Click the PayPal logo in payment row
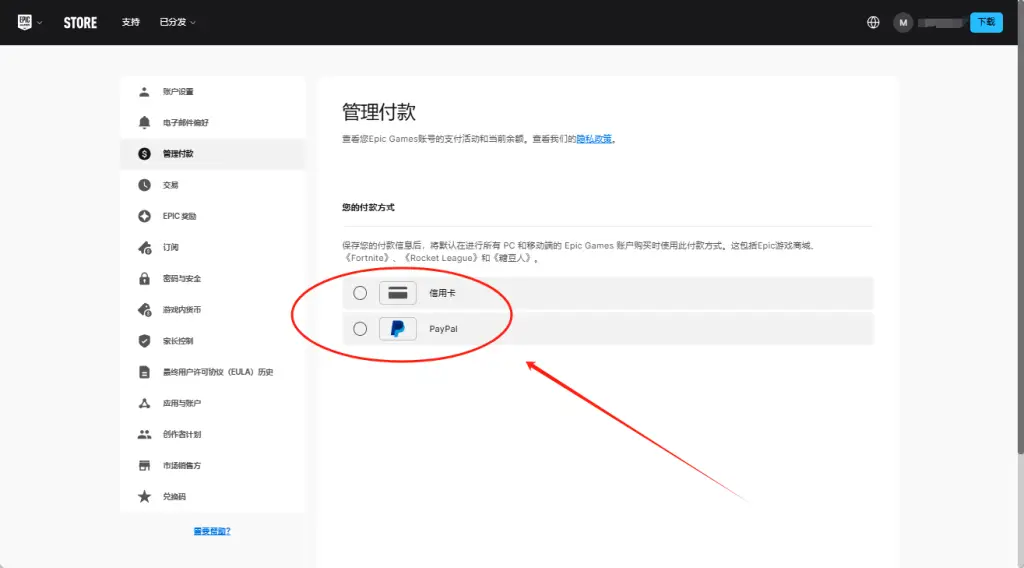 (x=397, y=329)
